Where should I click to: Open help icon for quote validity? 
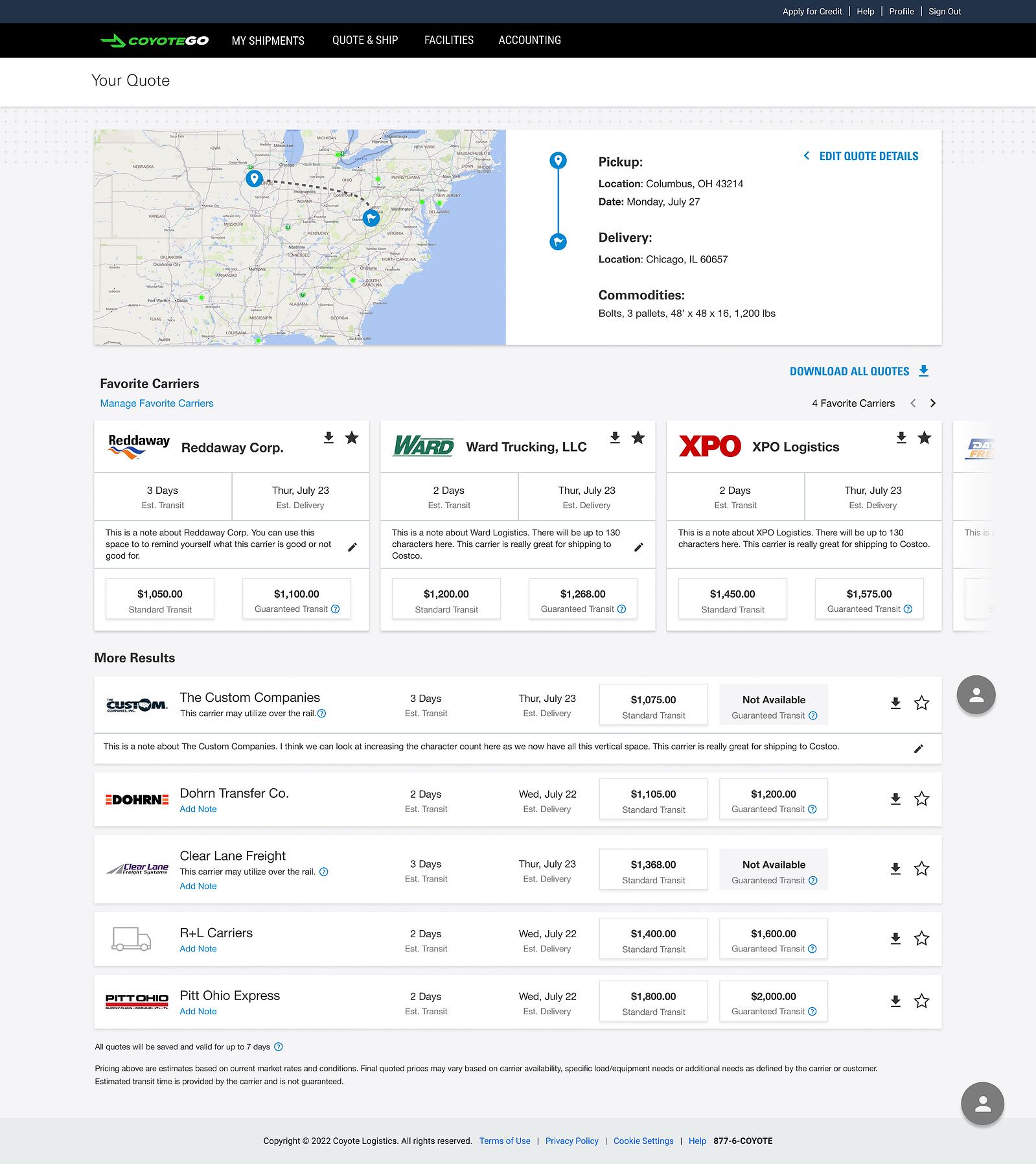pos(279,1047)
